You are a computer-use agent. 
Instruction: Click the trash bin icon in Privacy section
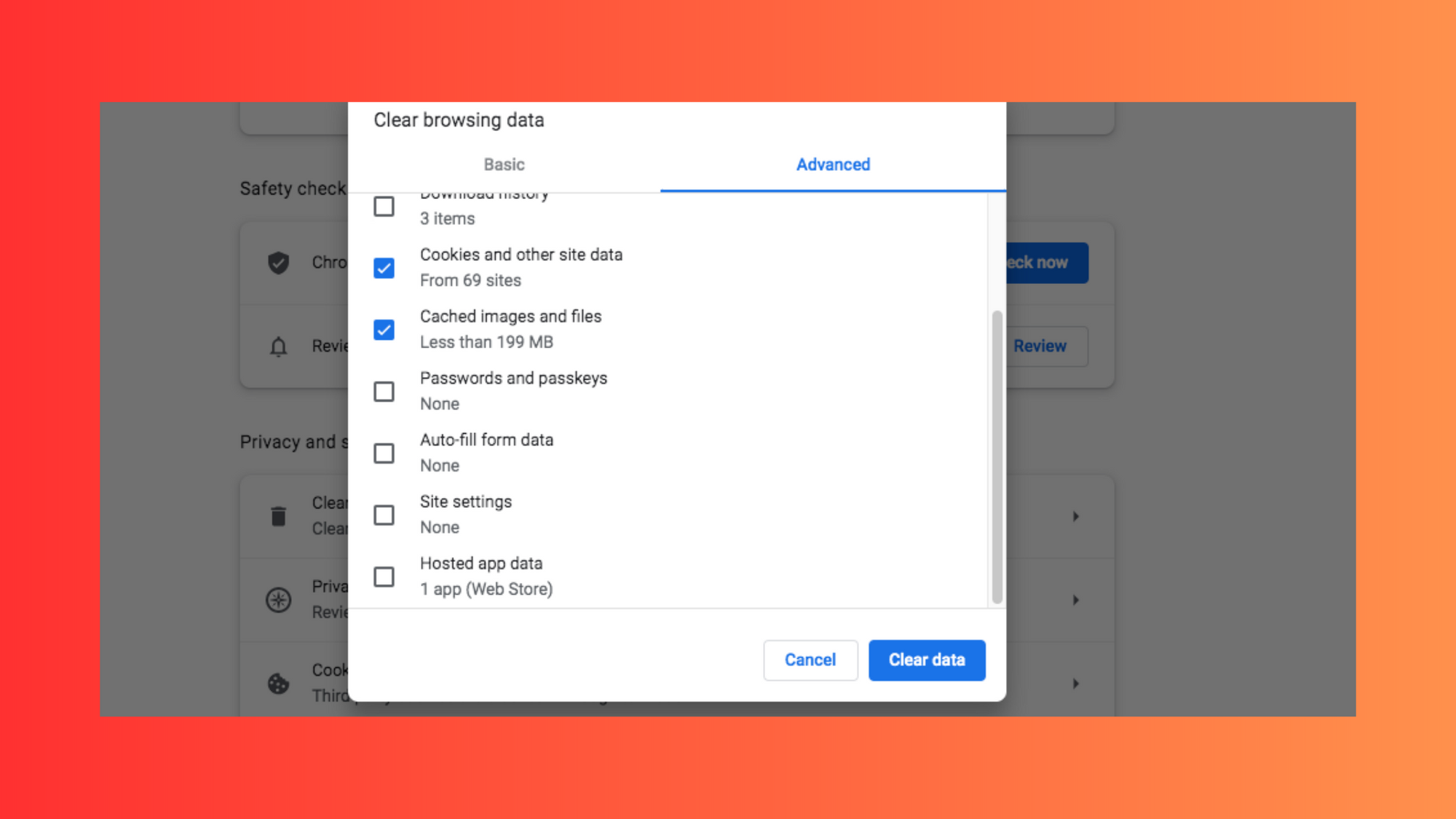click(x=278, y=516)
